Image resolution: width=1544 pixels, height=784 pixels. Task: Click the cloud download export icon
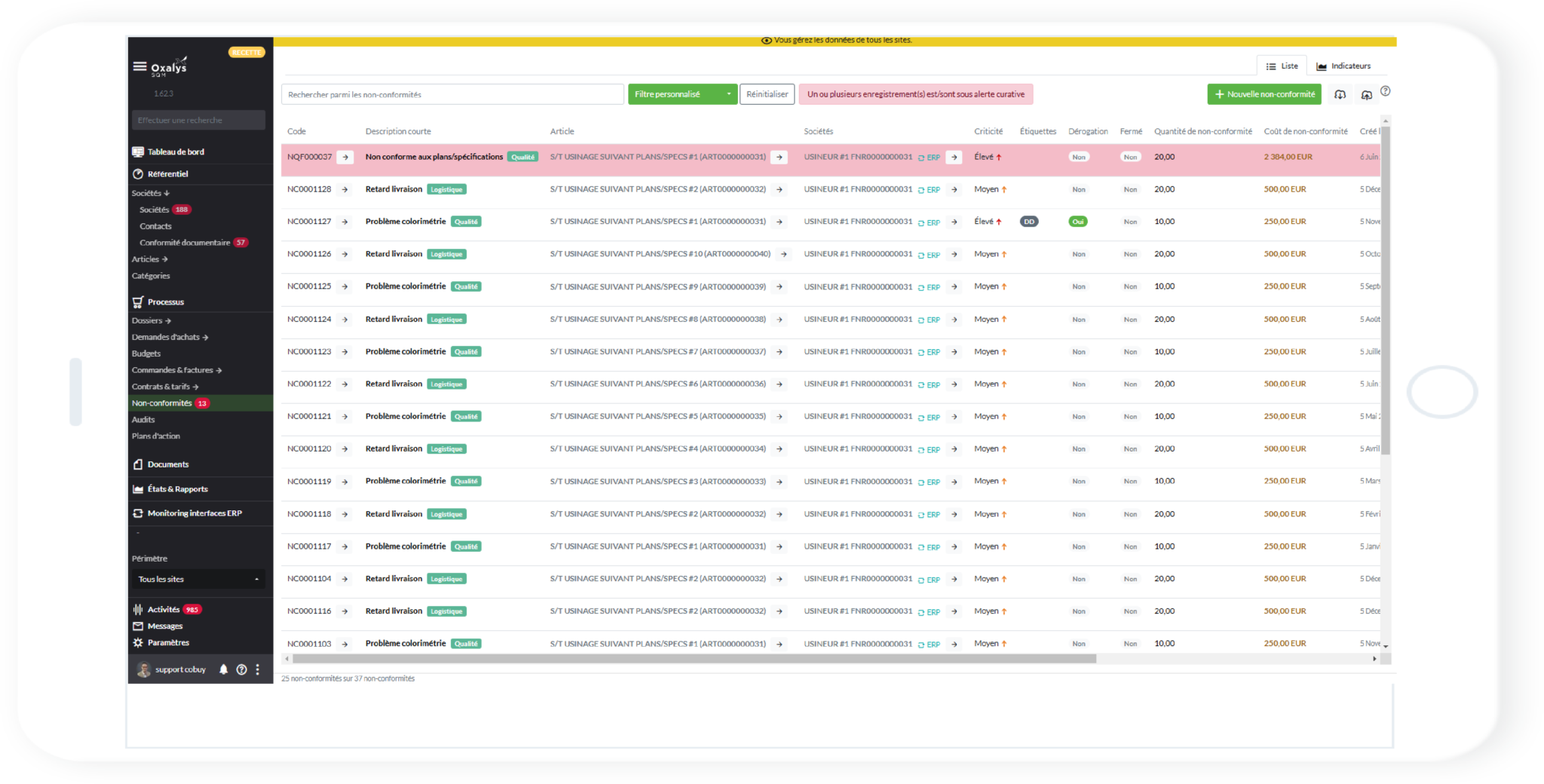[1340, 94]
